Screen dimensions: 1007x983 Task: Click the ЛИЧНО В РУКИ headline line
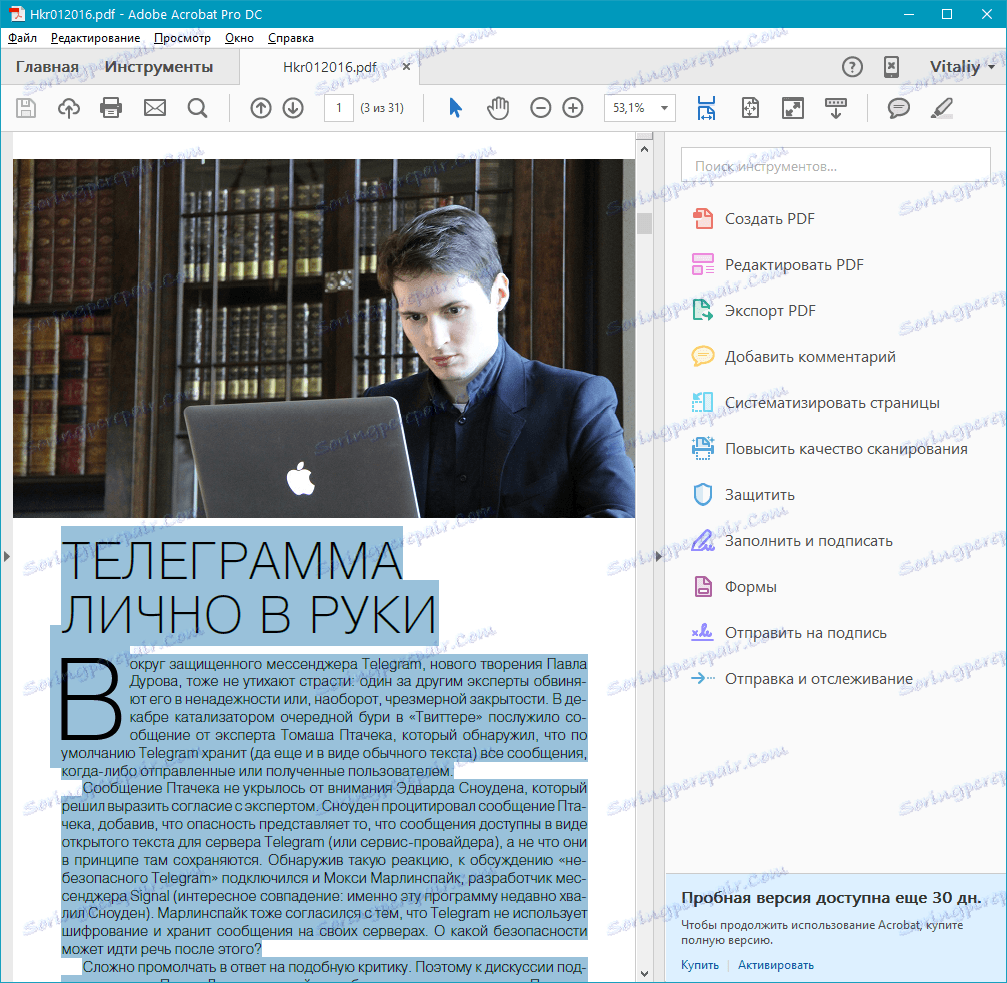(x=249, y=614)
